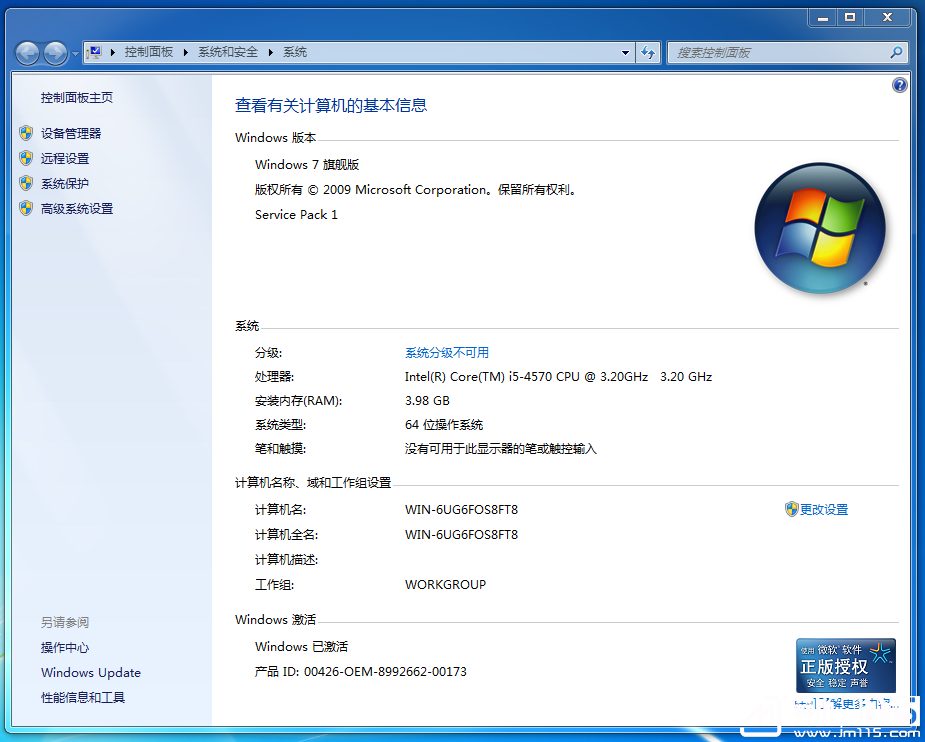Screen dimensions: 925x742
Task: Click the shield icon beside 更改设置
Action: pyautogui.click(x=791, y=509)
